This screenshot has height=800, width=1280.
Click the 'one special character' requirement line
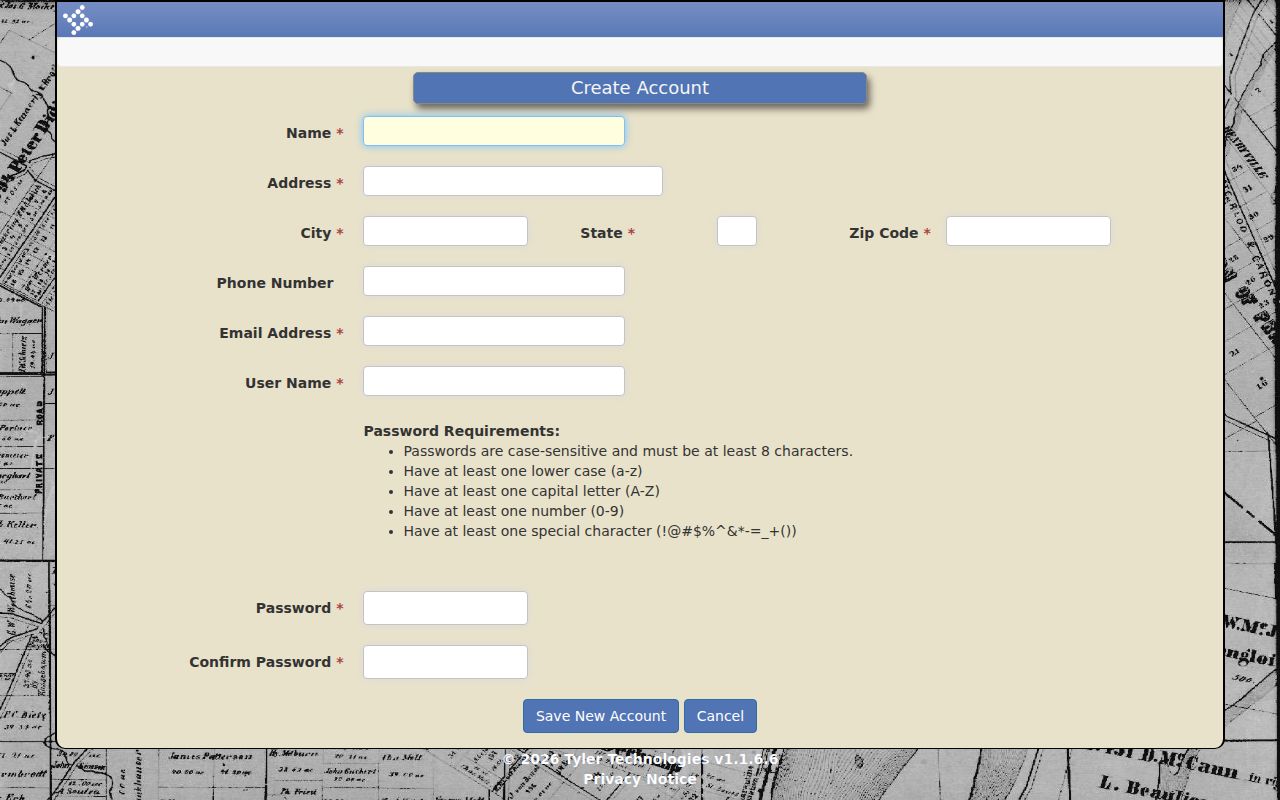[x=600, y=531]
